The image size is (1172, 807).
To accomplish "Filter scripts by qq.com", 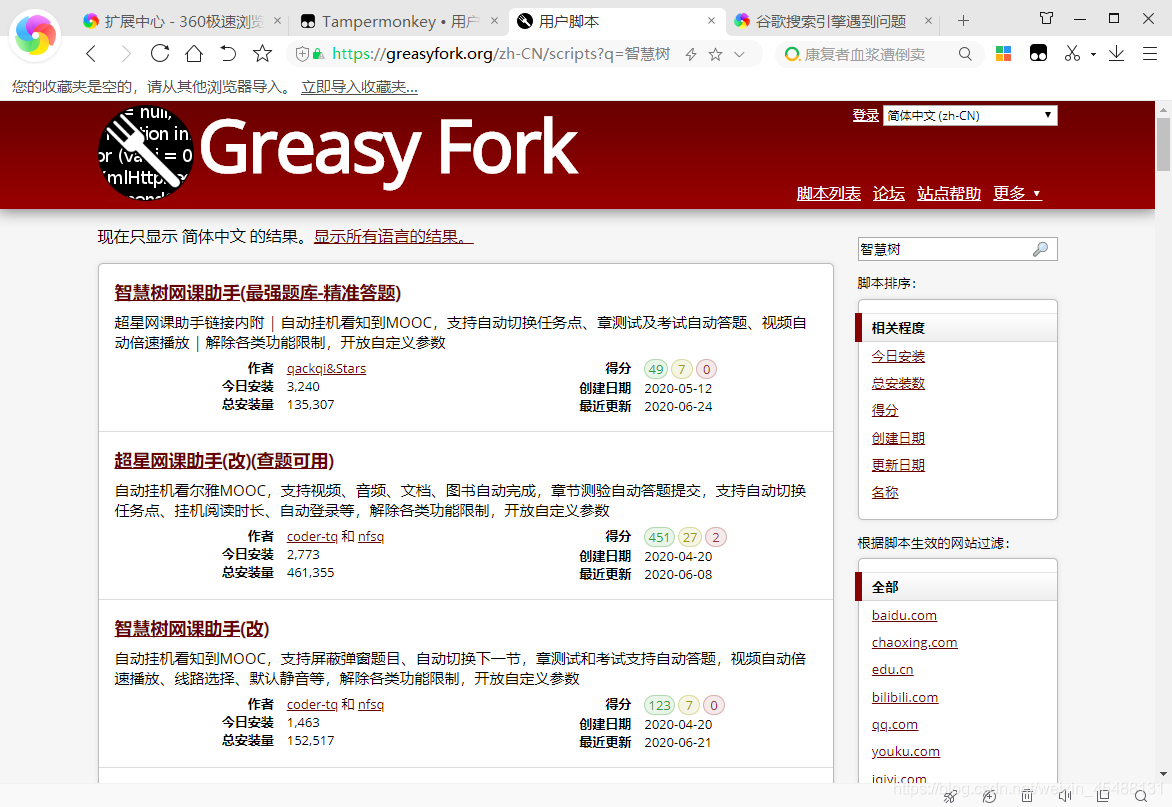I will (895, 725).
